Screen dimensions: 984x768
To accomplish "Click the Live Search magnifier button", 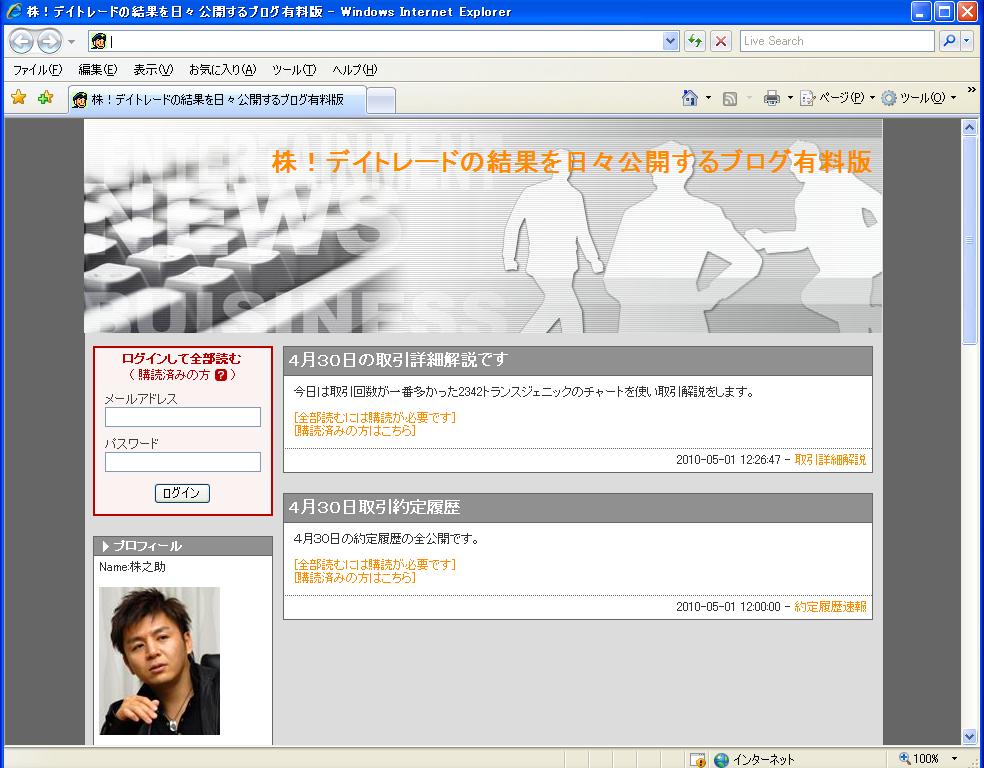I will click(949, 41).
